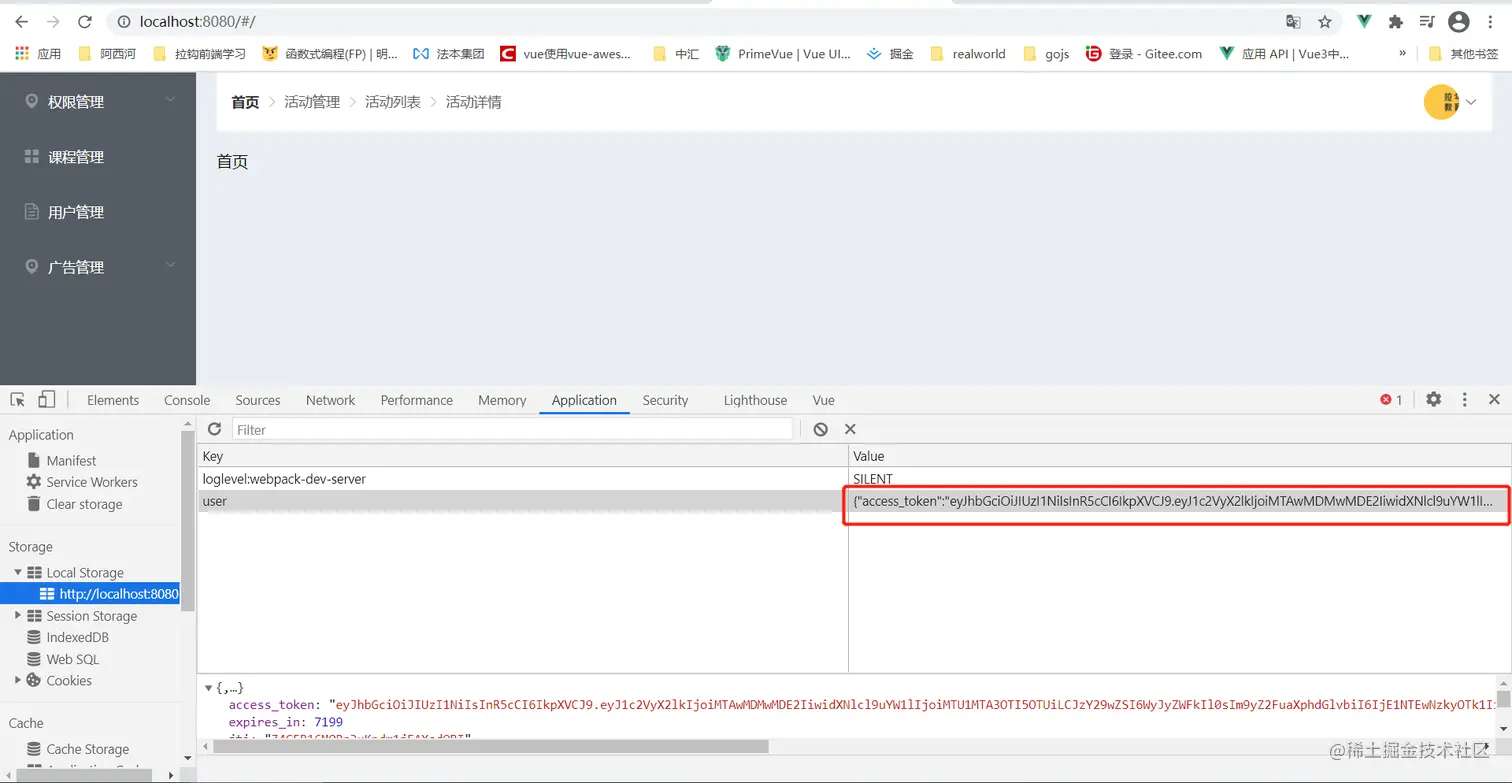This screenshot has width=1512, height=783.
Task: Switch to the Elements tab
Action: click(113, 400)
